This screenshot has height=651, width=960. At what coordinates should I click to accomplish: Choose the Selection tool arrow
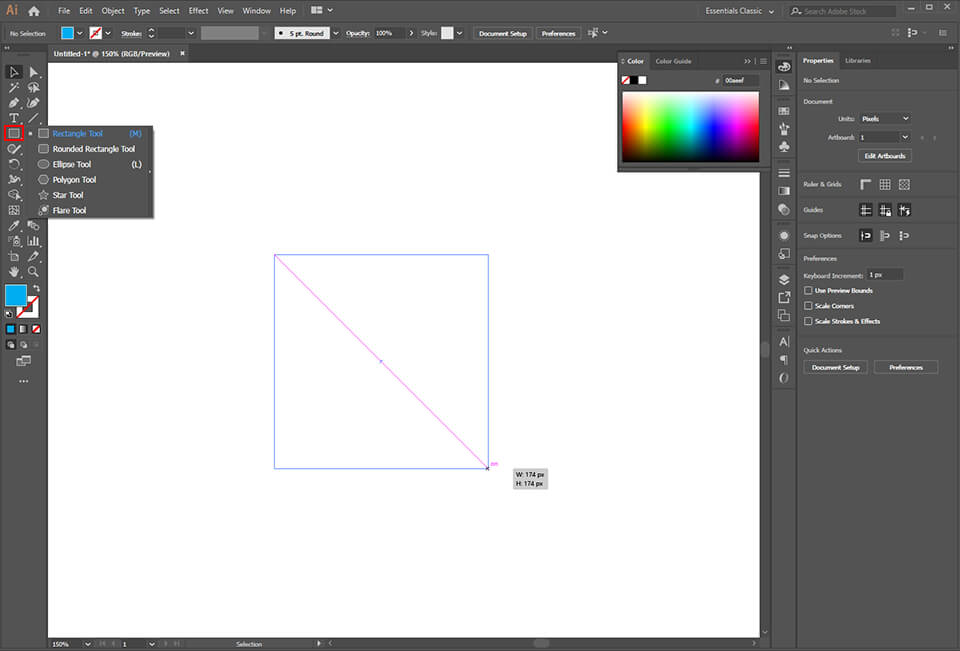click(14, 71)
